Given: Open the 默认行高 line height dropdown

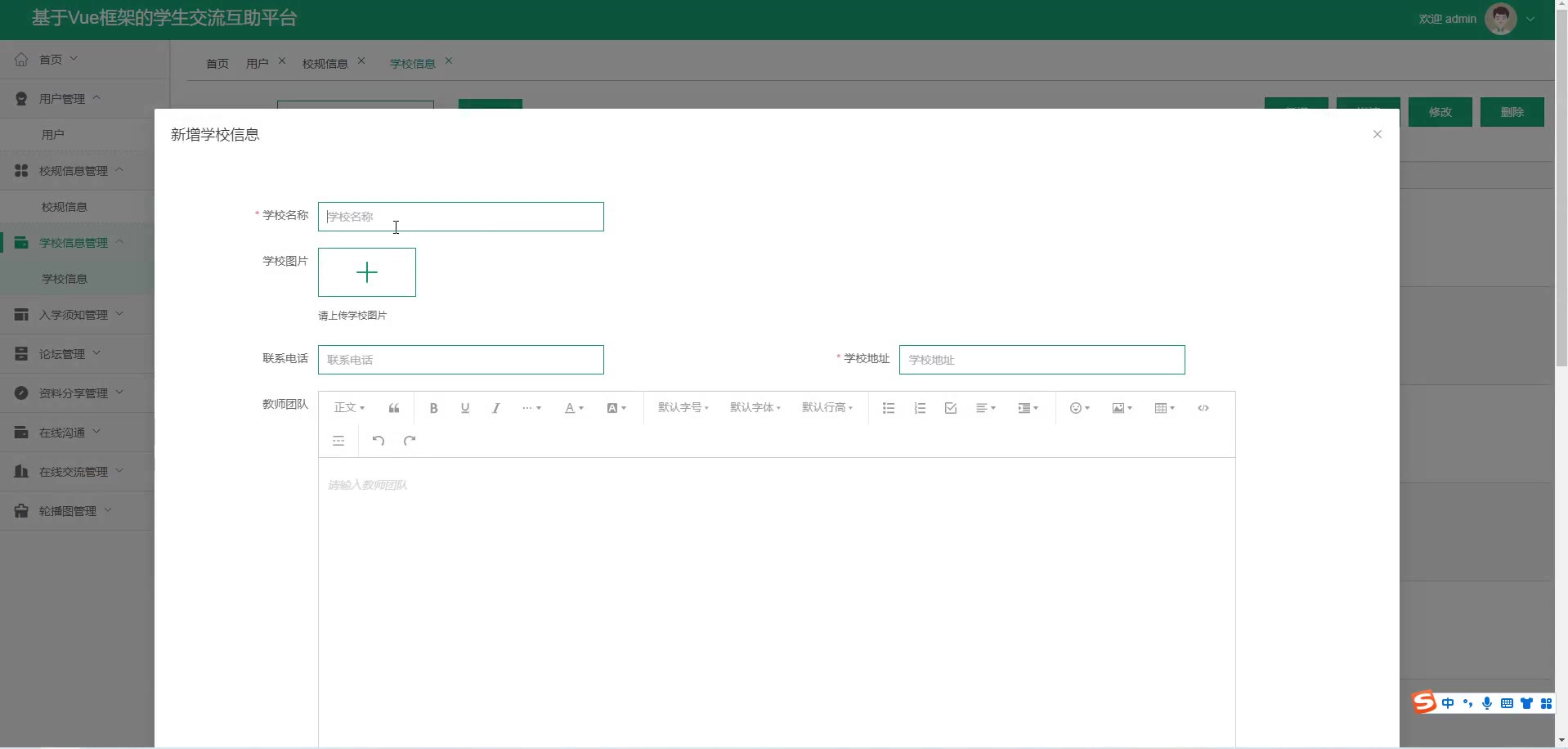Looking at the screenshot, I should (x=827, y=408).
